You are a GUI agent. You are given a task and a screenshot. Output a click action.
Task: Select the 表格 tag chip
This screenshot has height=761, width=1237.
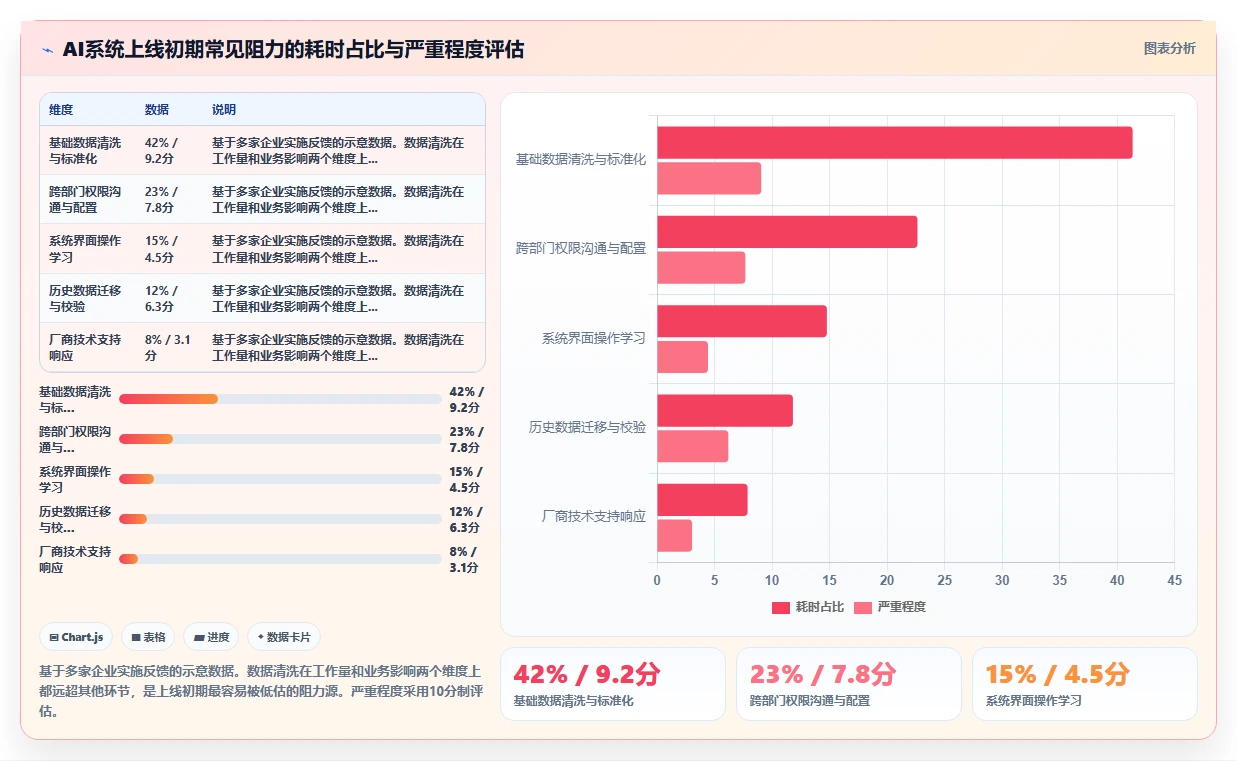[x=148, y=637]
